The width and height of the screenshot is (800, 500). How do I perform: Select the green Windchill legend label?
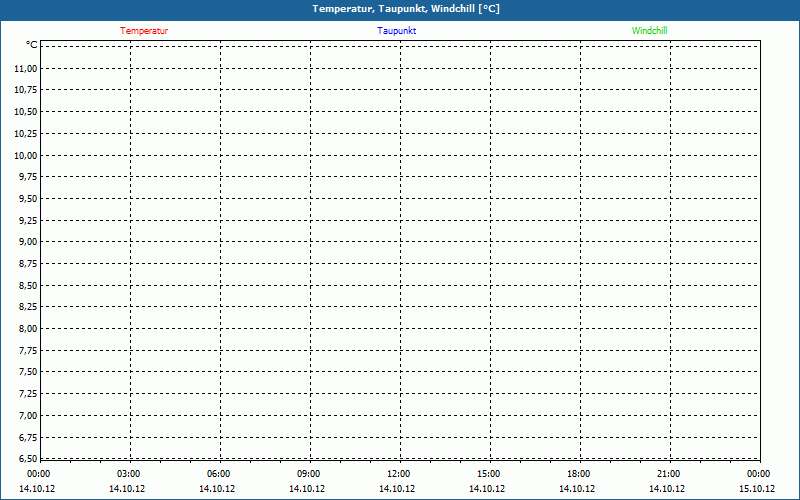[649, 31]
